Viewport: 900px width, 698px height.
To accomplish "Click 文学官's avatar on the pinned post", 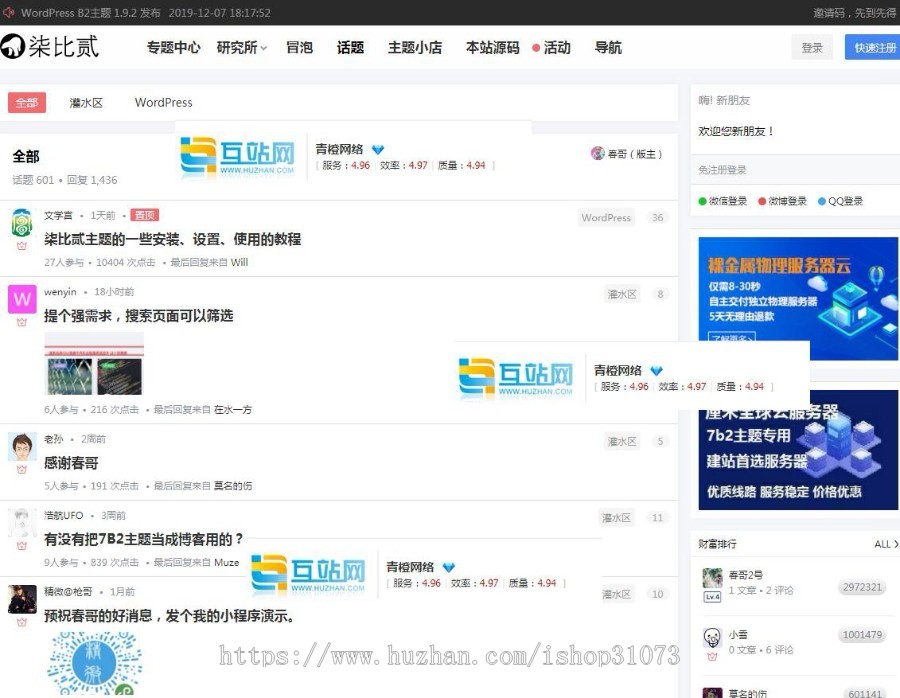I will (x=22, y=222).
